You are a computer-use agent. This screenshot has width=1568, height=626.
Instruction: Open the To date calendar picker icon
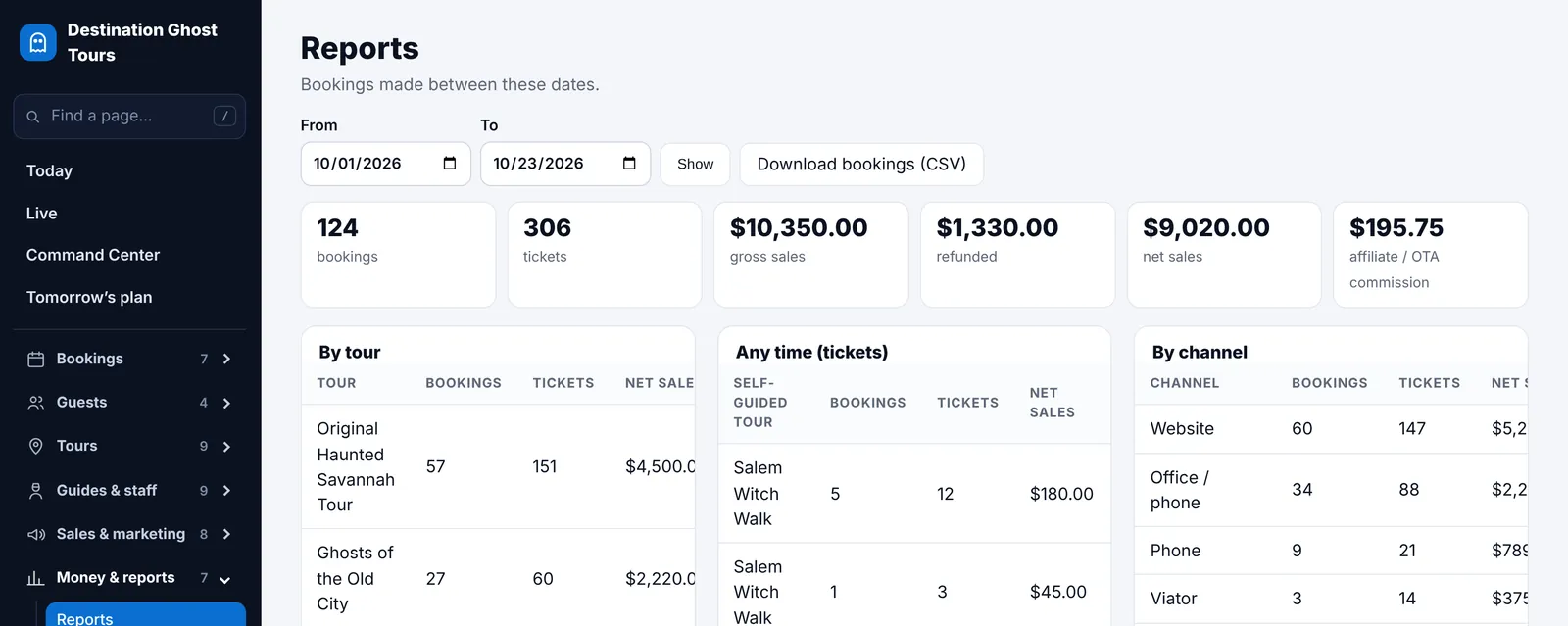(x=629, y=164)
